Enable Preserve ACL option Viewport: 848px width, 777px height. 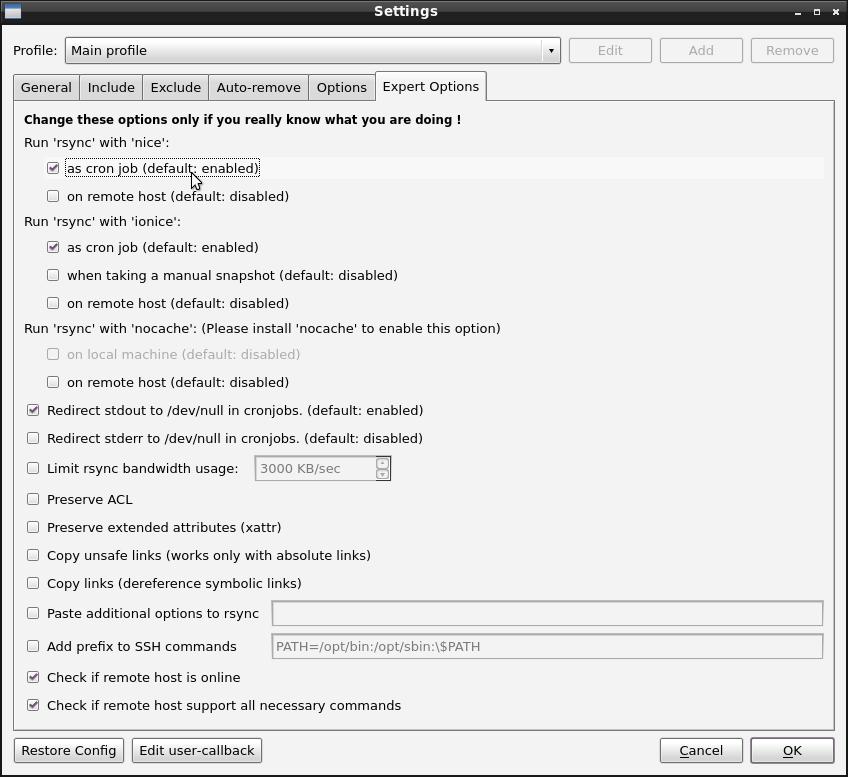coord(33,499)
